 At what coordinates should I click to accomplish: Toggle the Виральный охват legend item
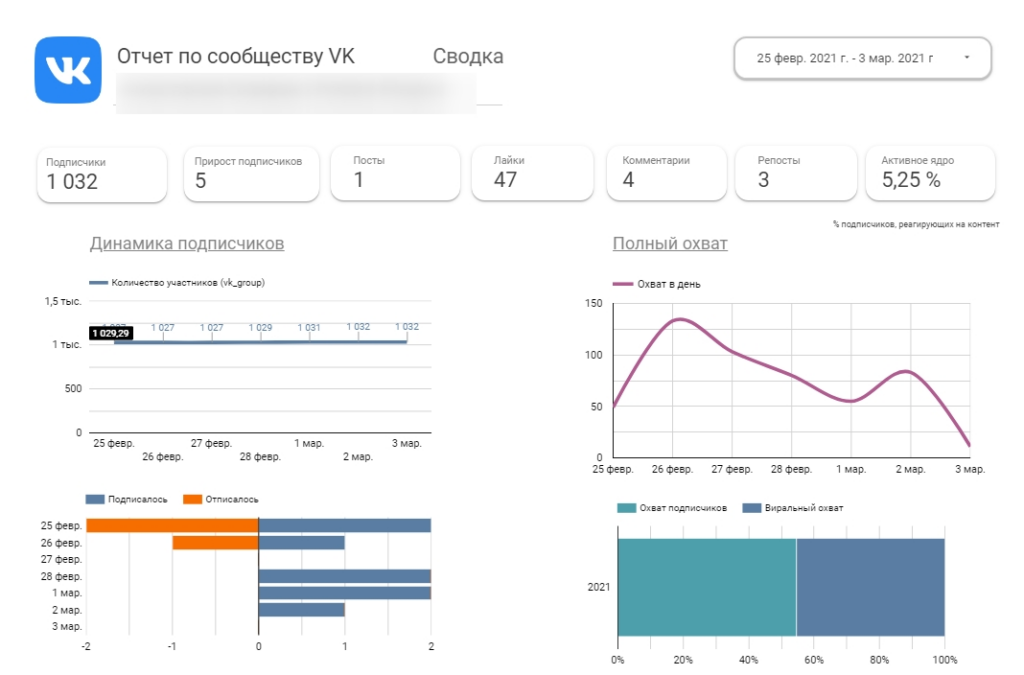pyautogui.click(x=753, y=508)
